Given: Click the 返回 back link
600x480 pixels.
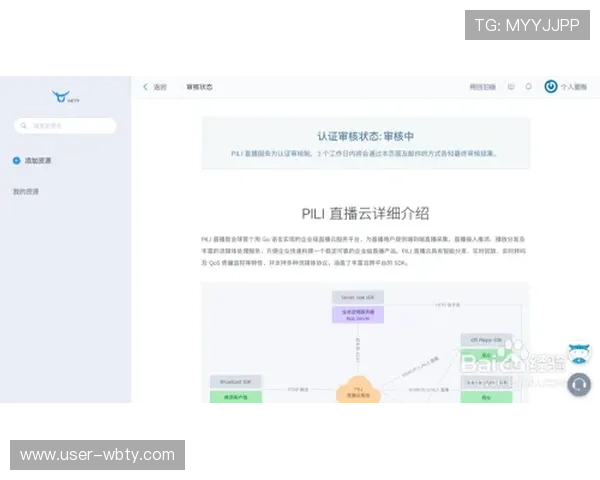Looking at the screenshot, I should tap(160, 87).
